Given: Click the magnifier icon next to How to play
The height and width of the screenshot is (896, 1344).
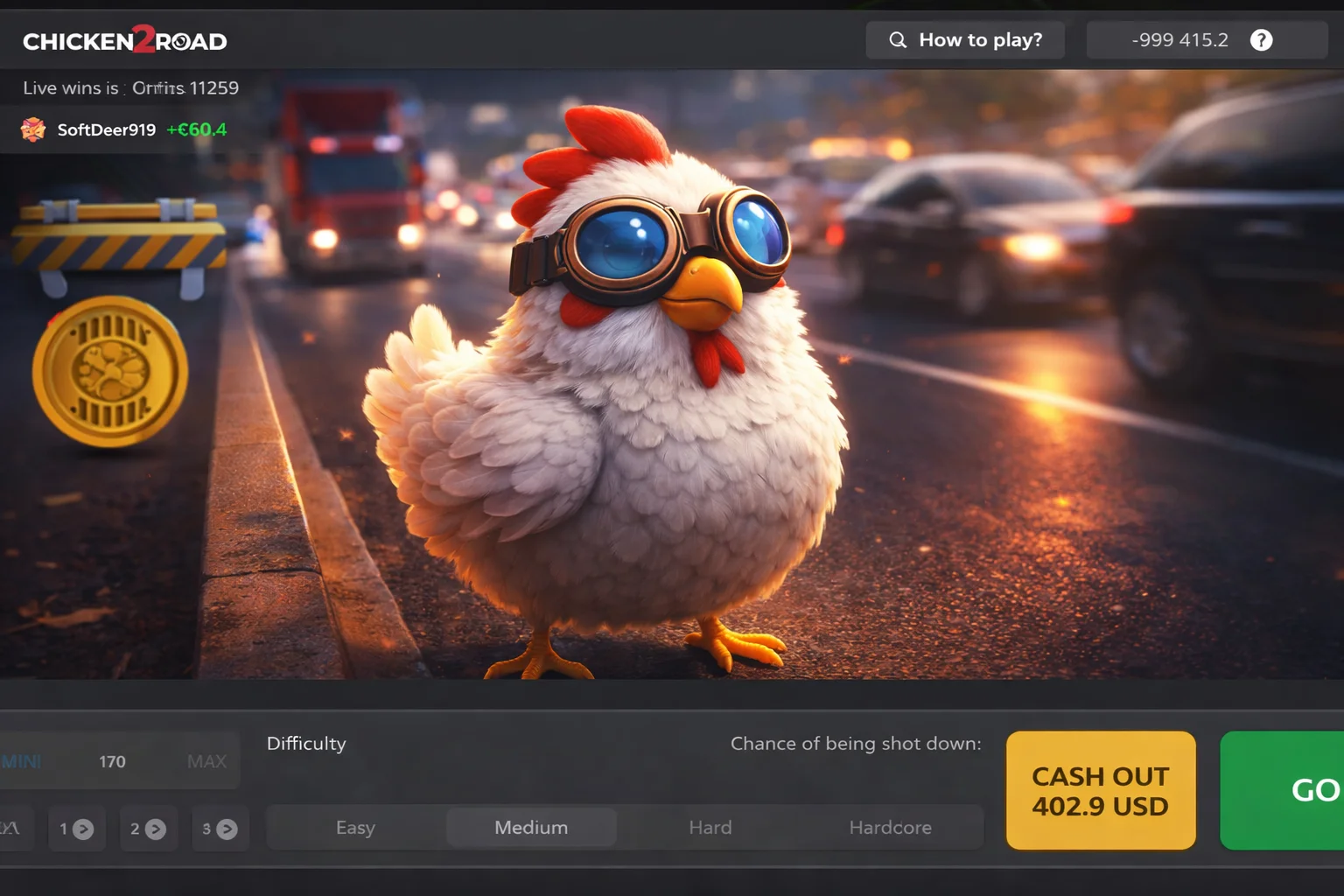Looking at the screenshot, I should [897, 39].
